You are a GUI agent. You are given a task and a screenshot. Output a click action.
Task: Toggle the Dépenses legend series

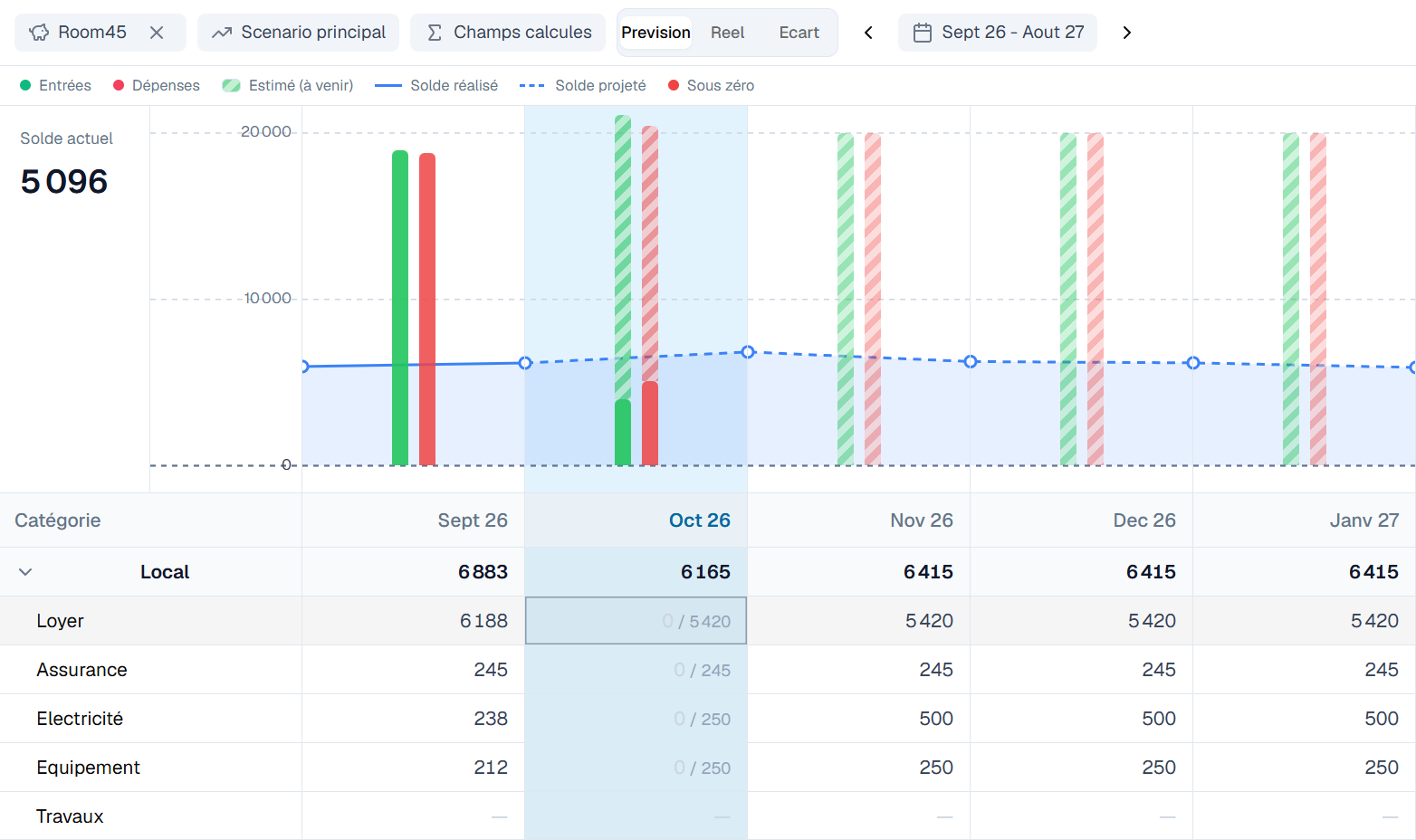157,85
